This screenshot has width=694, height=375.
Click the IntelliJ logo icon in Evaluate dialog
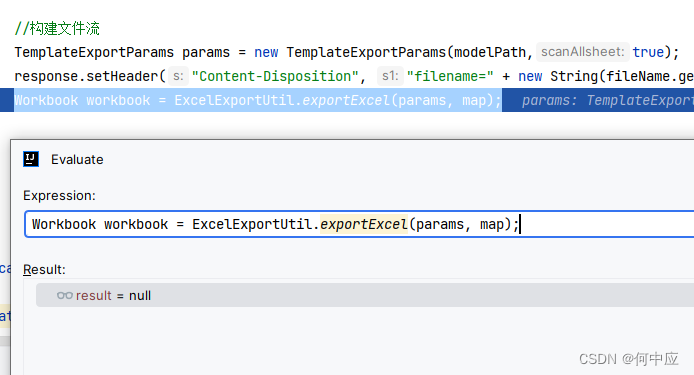coord(31,159)
